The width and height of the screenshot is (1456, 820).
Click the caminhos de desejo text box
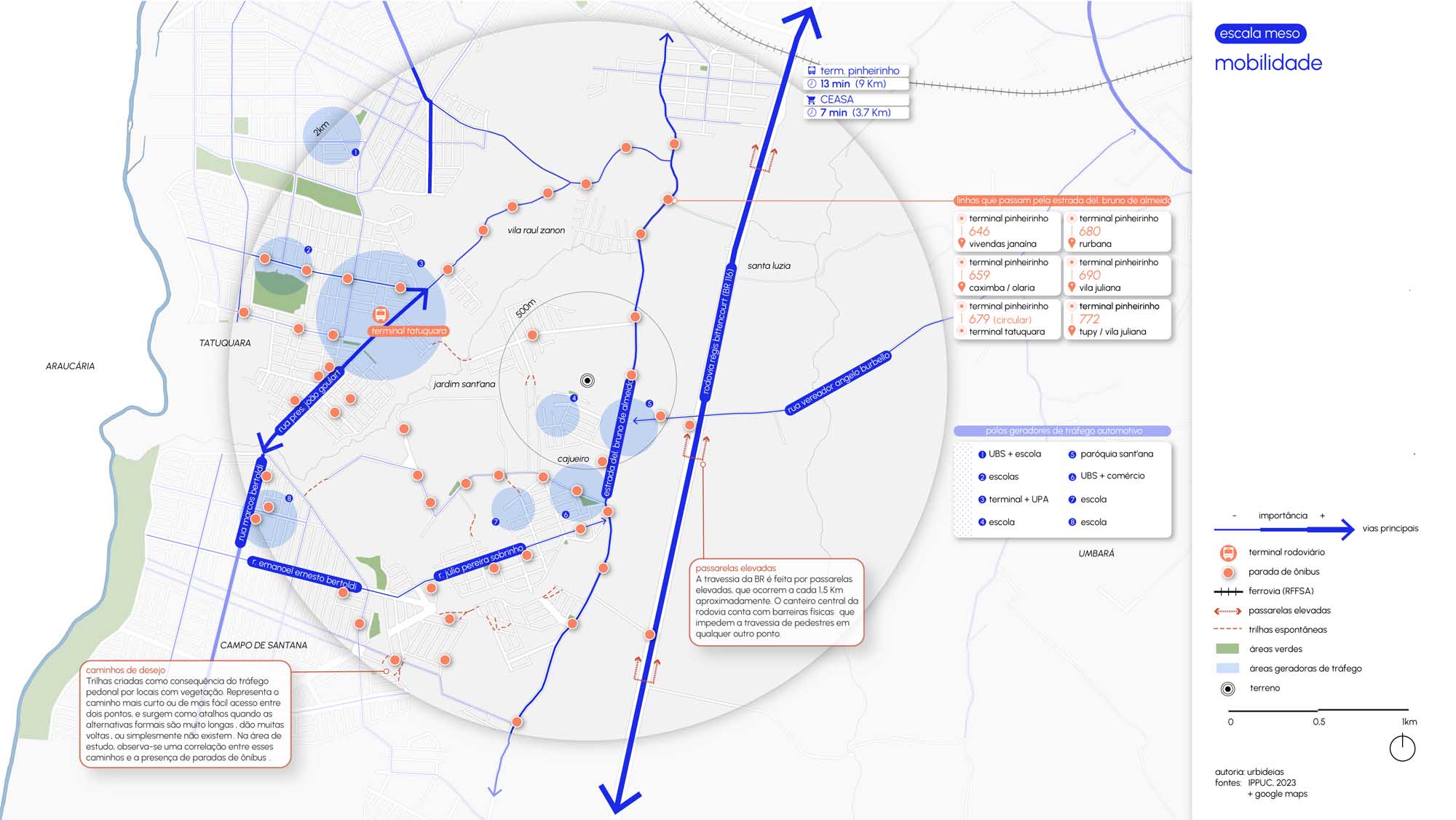point(185,714)
